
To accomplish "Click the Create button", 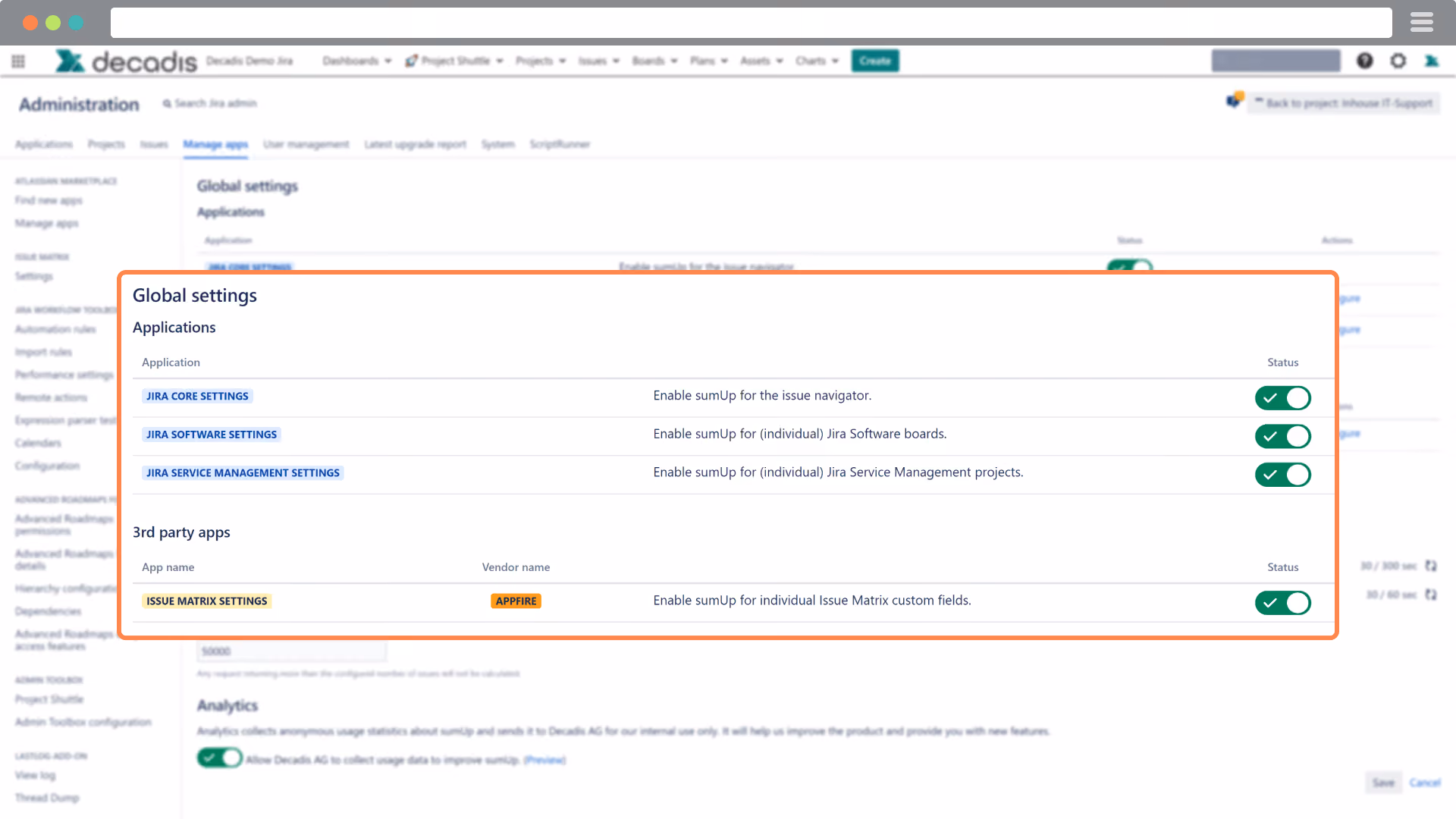I will coord(875,61).
